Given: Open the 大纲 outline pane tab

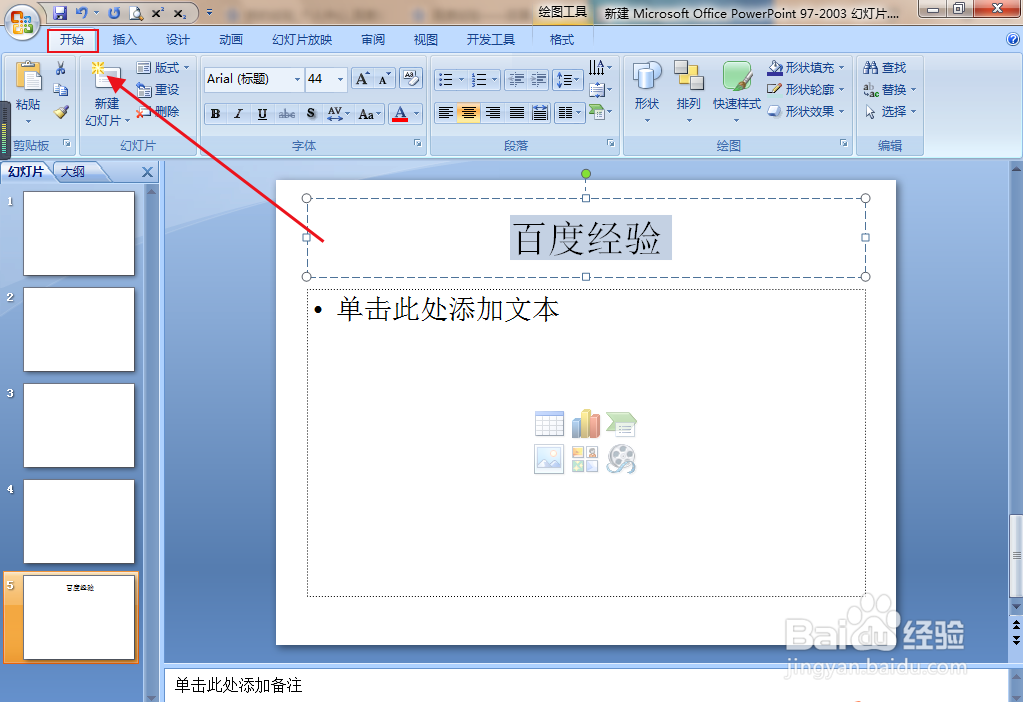Looking at the screenshot, I should click(x=73, y=172).
